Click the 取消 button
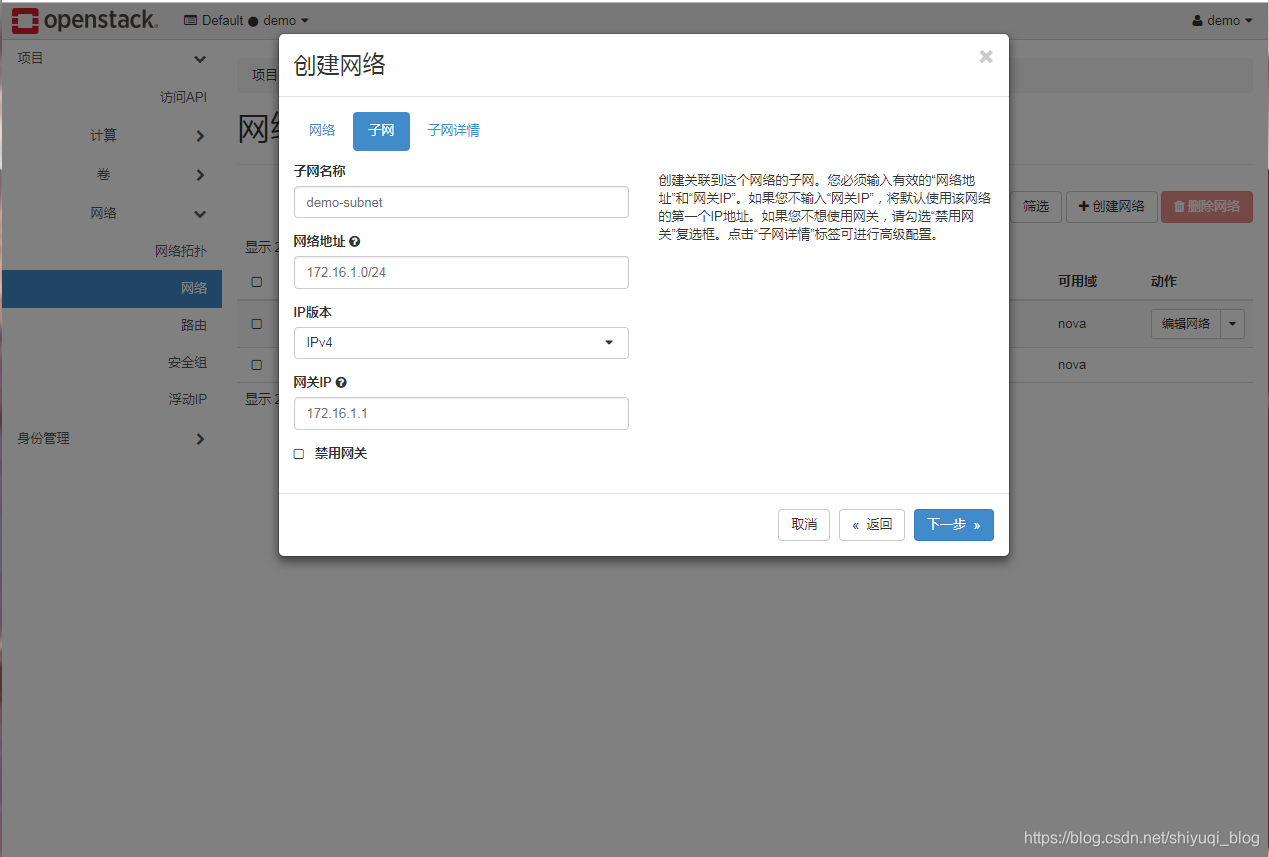 804,525
